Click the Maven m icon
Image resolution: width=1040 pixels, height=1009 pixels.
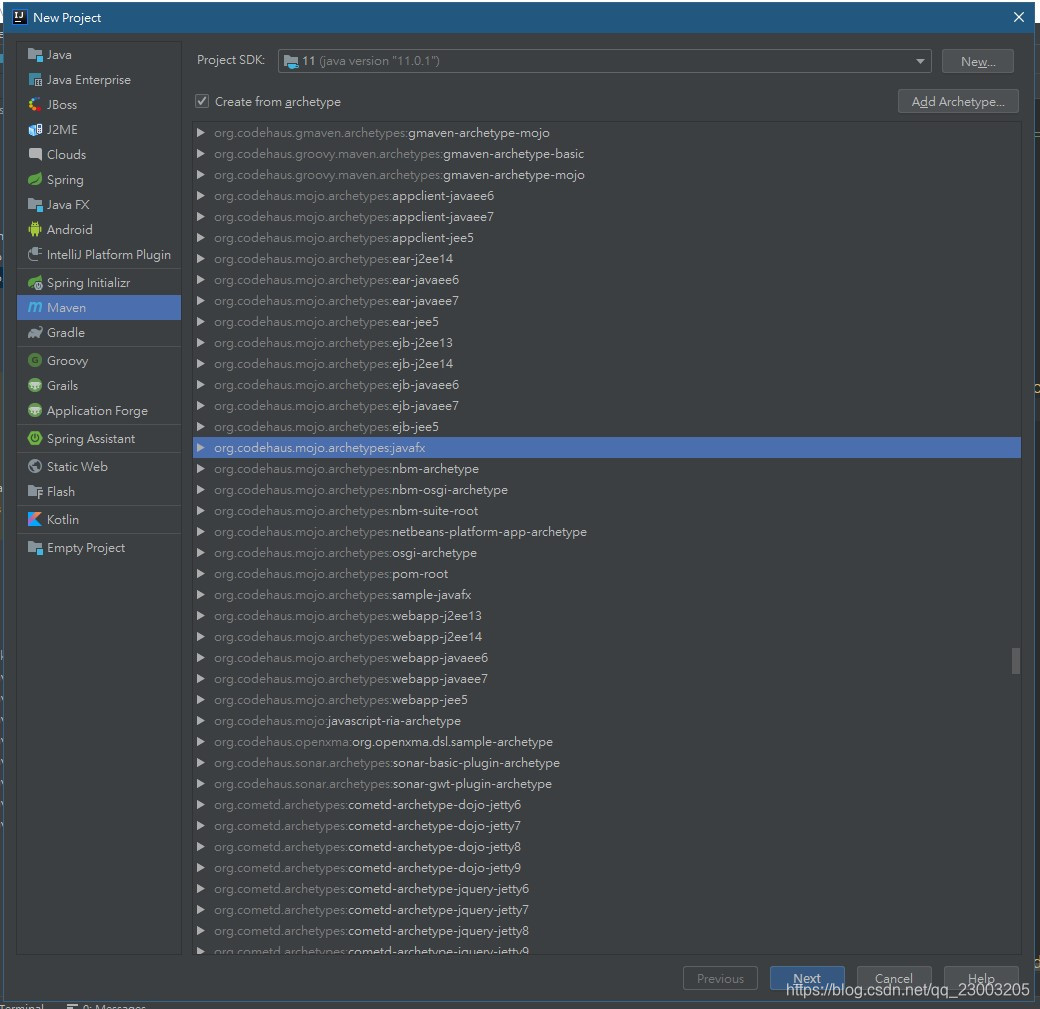coord(35,308)
